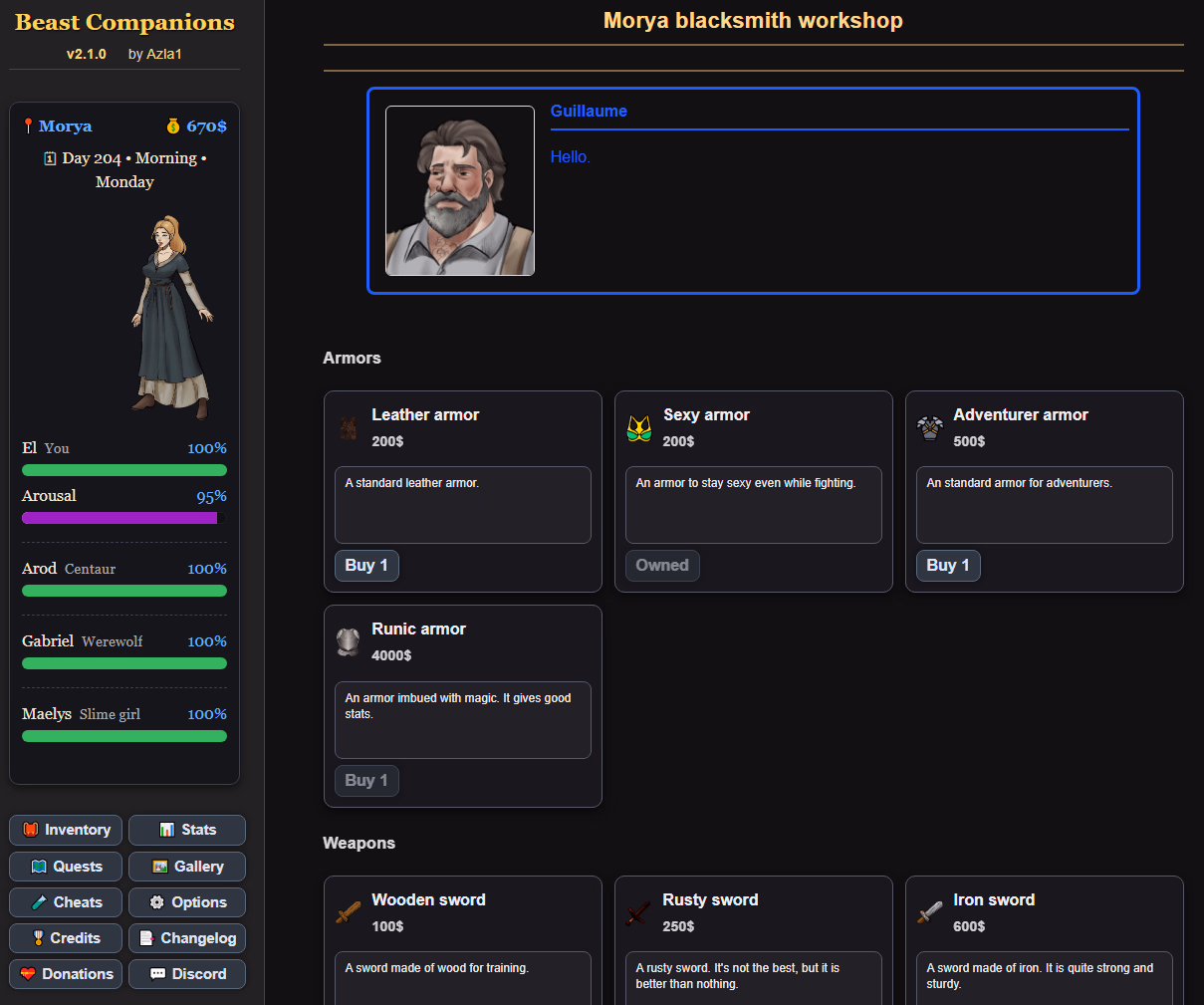Click the Wooden sword icon
This screenshot has height=1005, width=1204.
(348, 912)
